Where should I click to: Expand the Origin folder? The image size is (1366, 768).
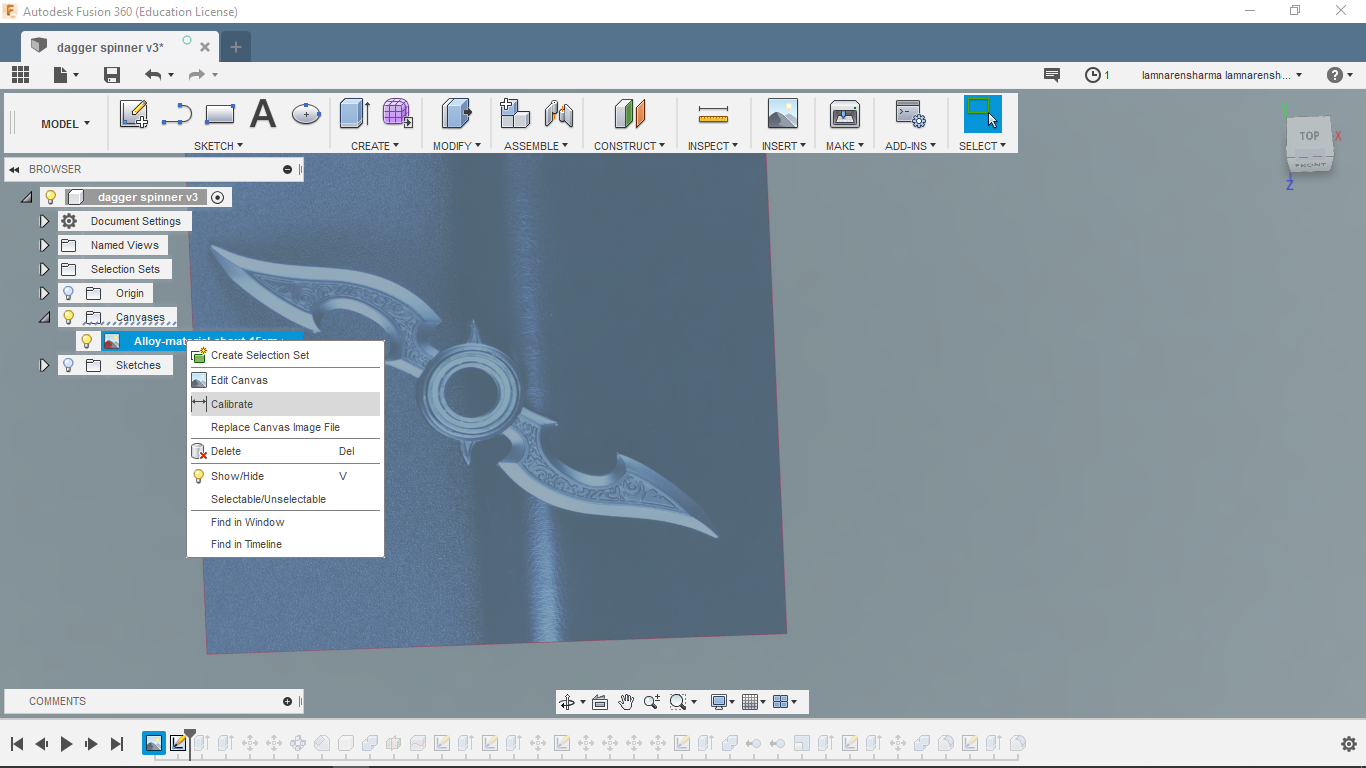pyautogui.click(x=44, y=293)
